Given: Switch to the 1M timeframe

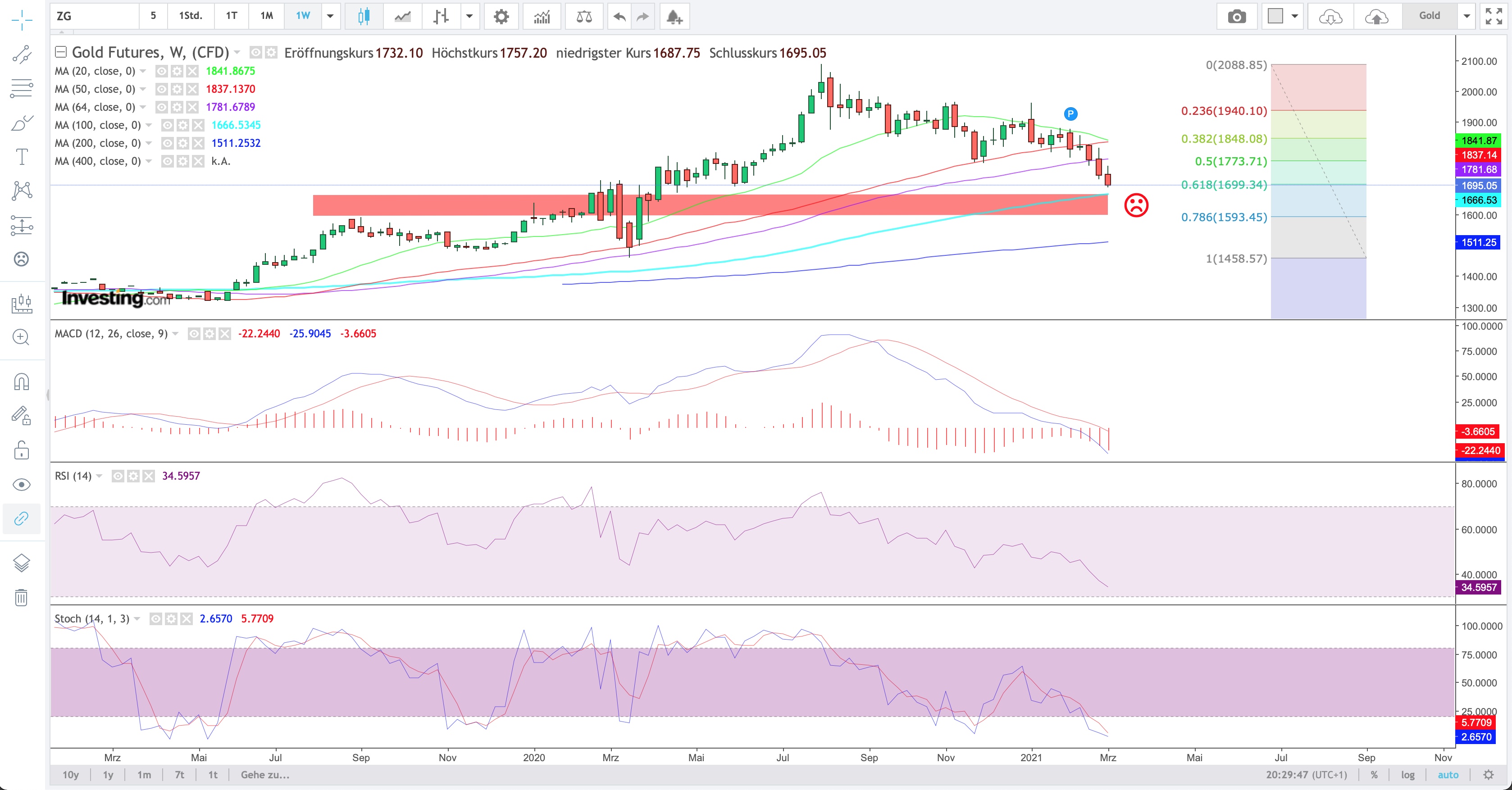Looking at the screenshot, I should (266, 16).
